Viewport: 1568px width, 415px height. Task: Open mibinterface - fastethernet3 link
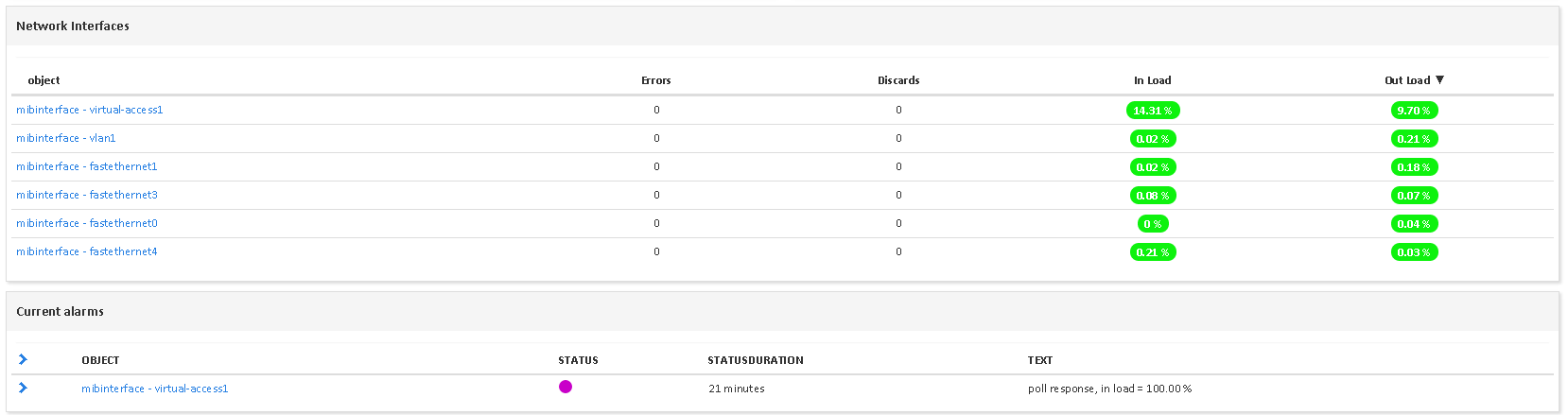click(87, 195)
